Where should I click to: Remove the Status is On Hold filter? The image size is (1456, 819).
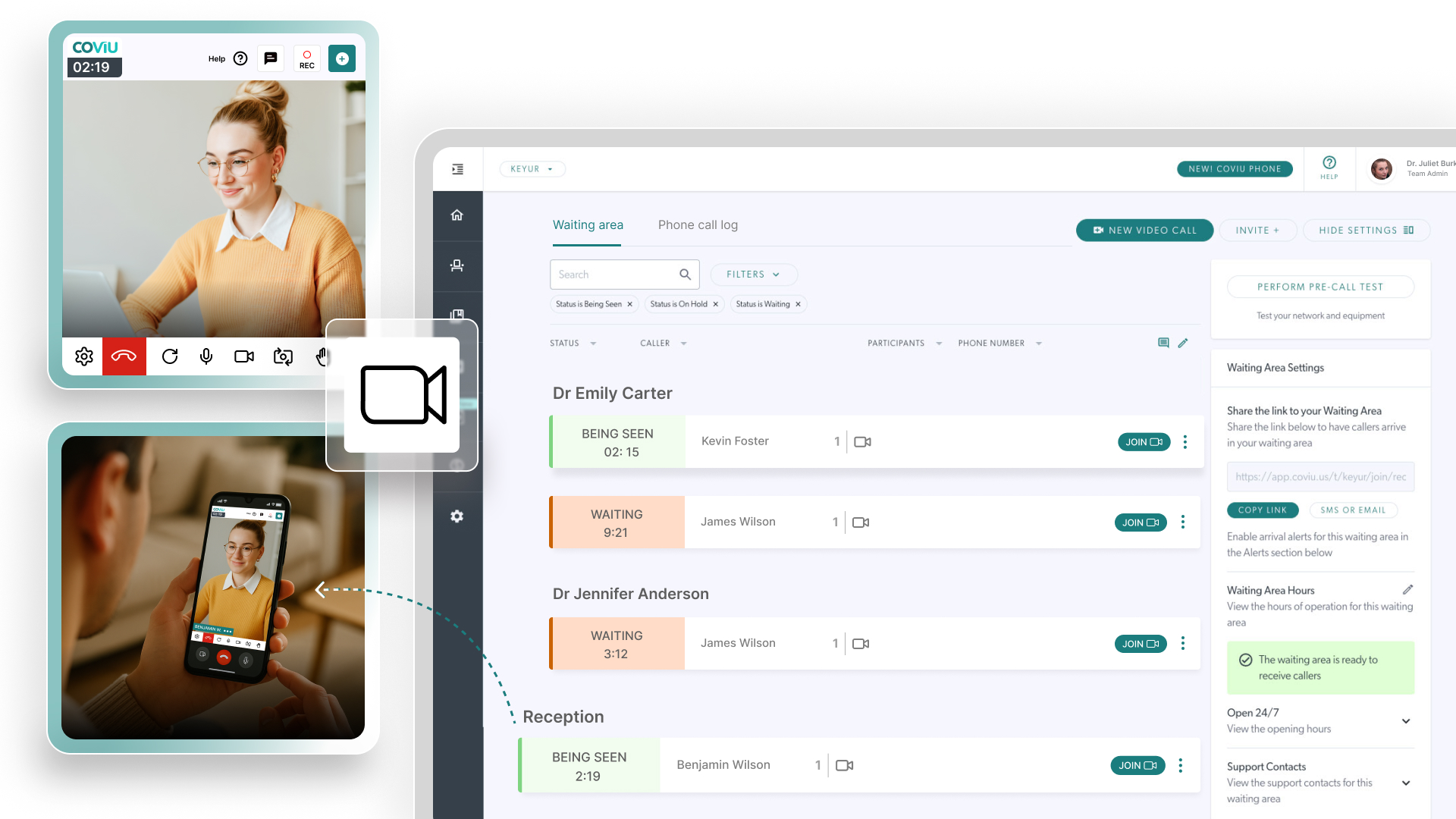pos(715,304)
